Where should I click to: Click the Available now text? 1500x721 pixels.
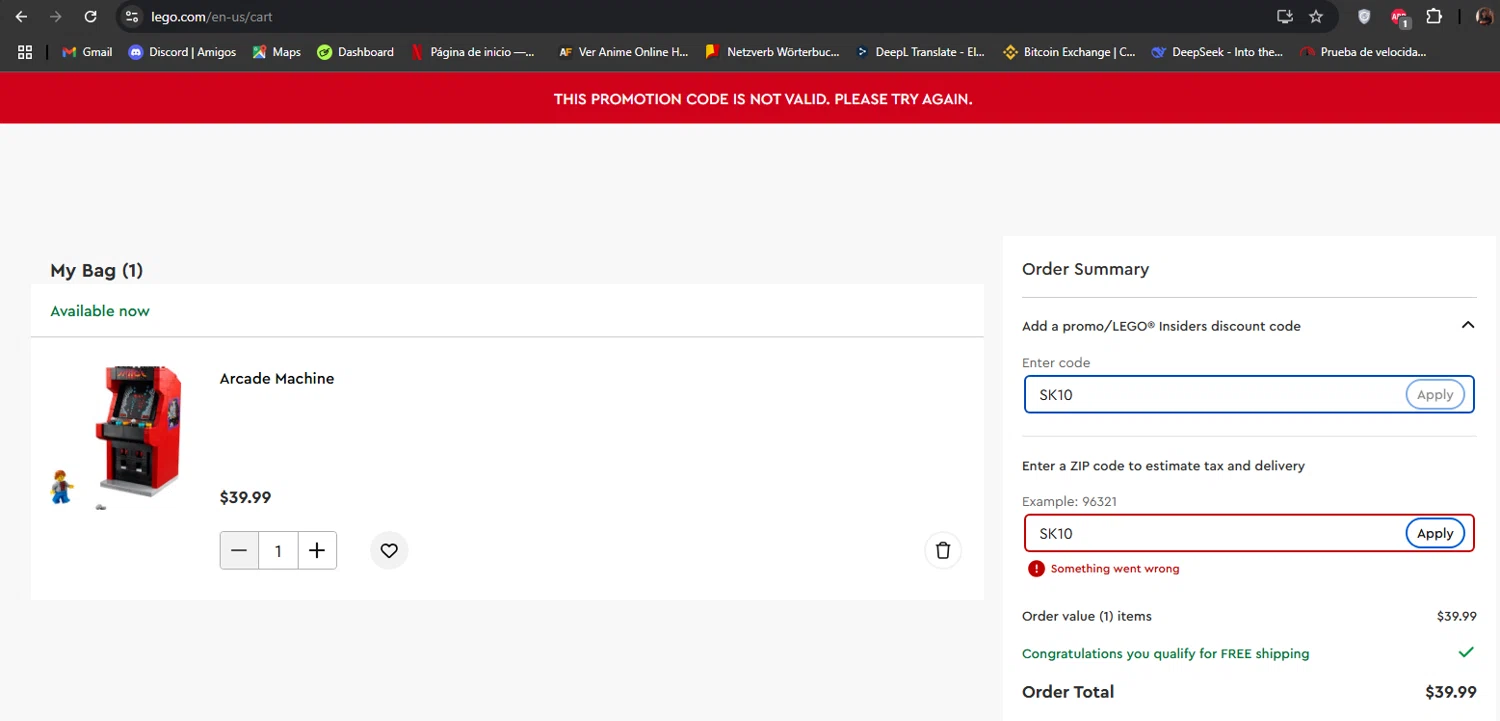click(x=100, y=311)
